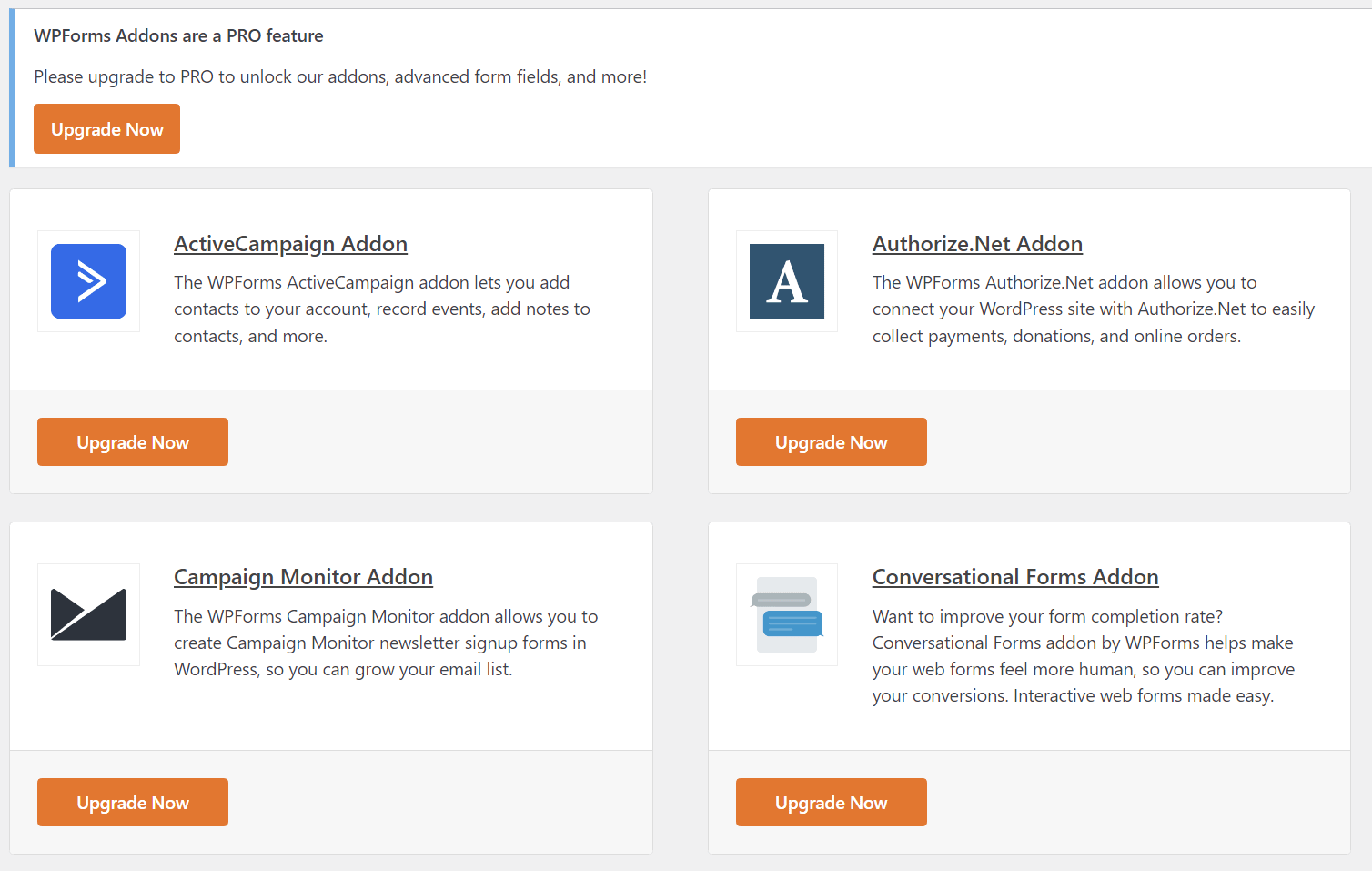Click the Authorize.Net addon description text

1092,309
